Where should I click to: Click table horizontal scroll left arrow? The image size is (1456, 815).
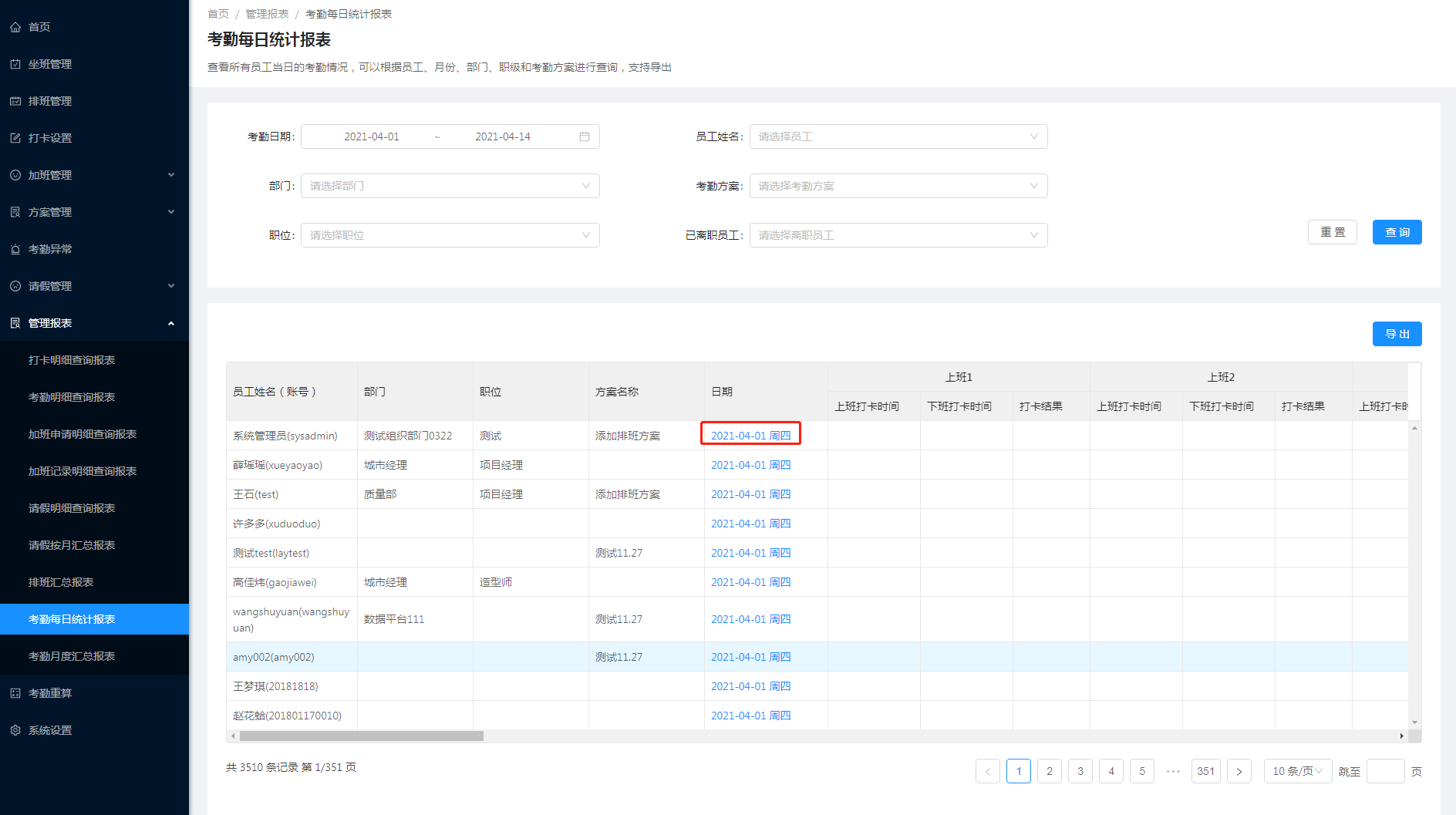click(233, 736)
